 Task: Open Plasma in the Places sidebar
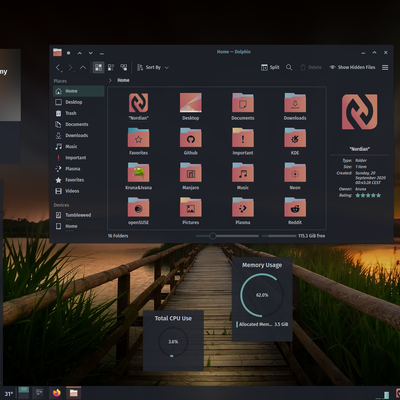(x=79, y=169)
